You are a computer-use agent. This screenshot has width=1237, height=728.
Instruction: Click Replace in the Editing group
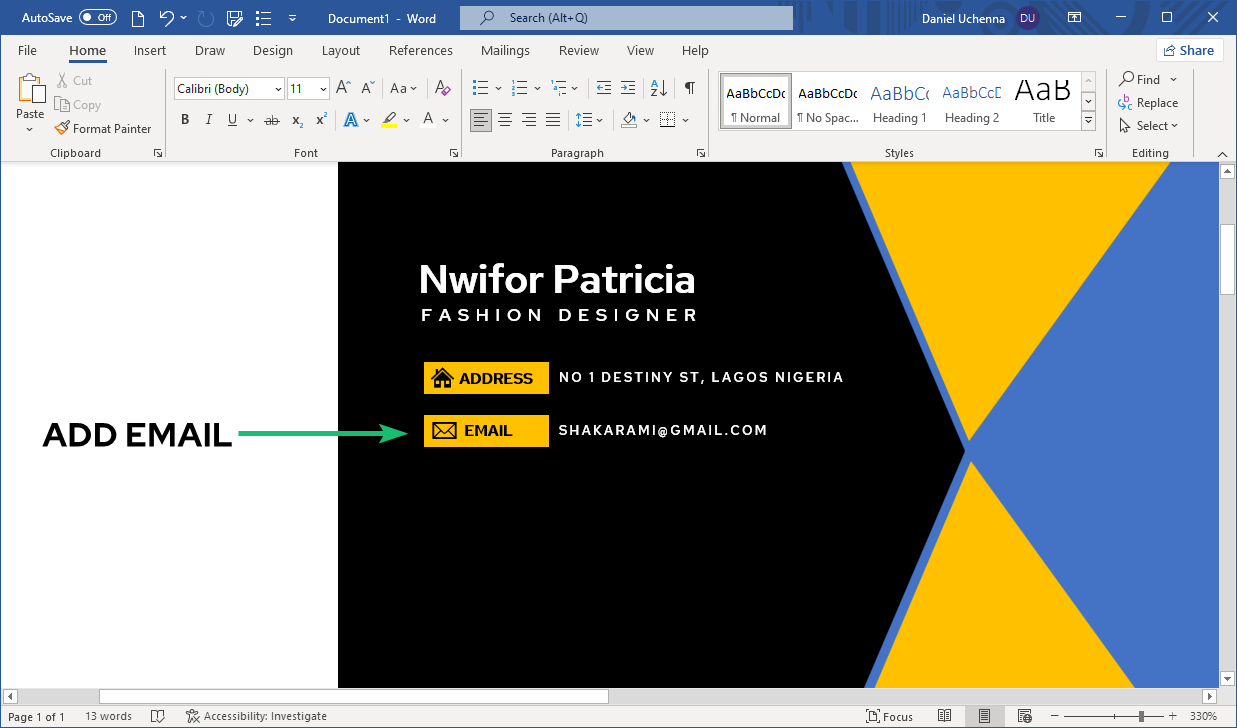[1148, 103]
